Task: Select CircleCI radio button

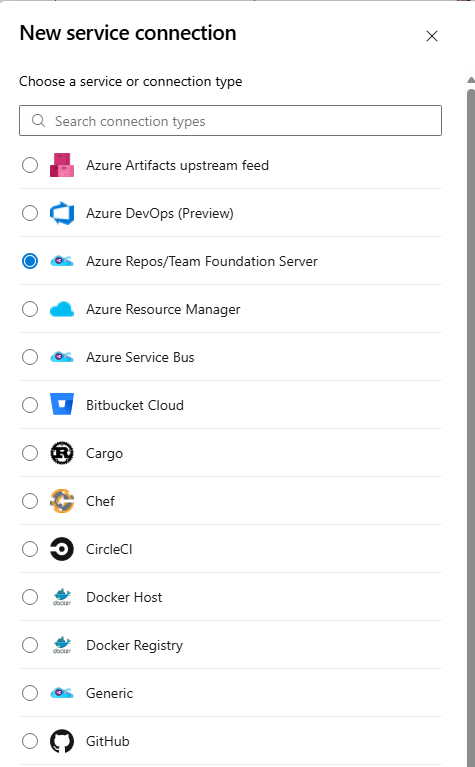Action: pyautogui.click(x=30, y=549)
